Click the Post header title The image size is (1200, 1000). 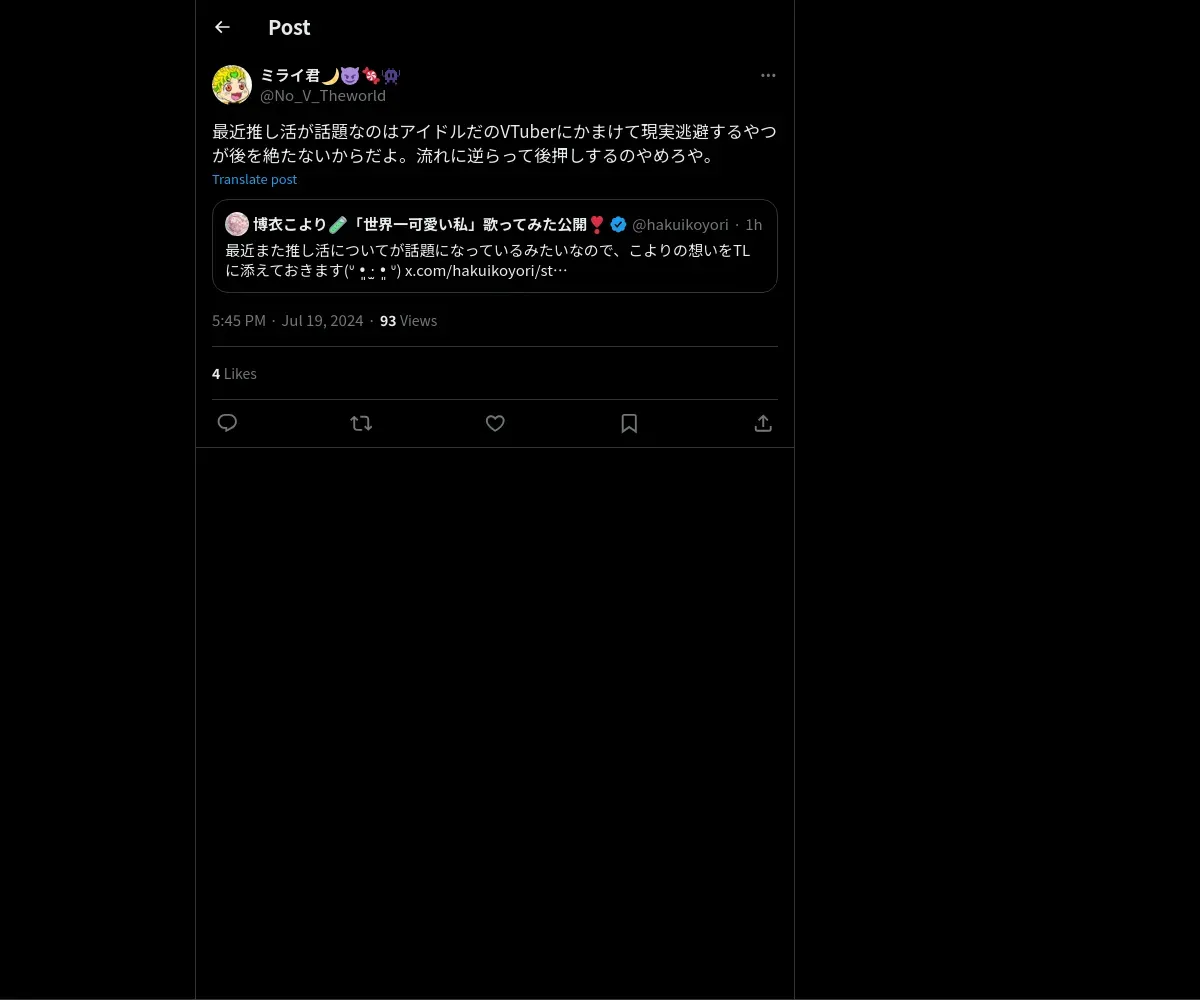tap(289, 27)
